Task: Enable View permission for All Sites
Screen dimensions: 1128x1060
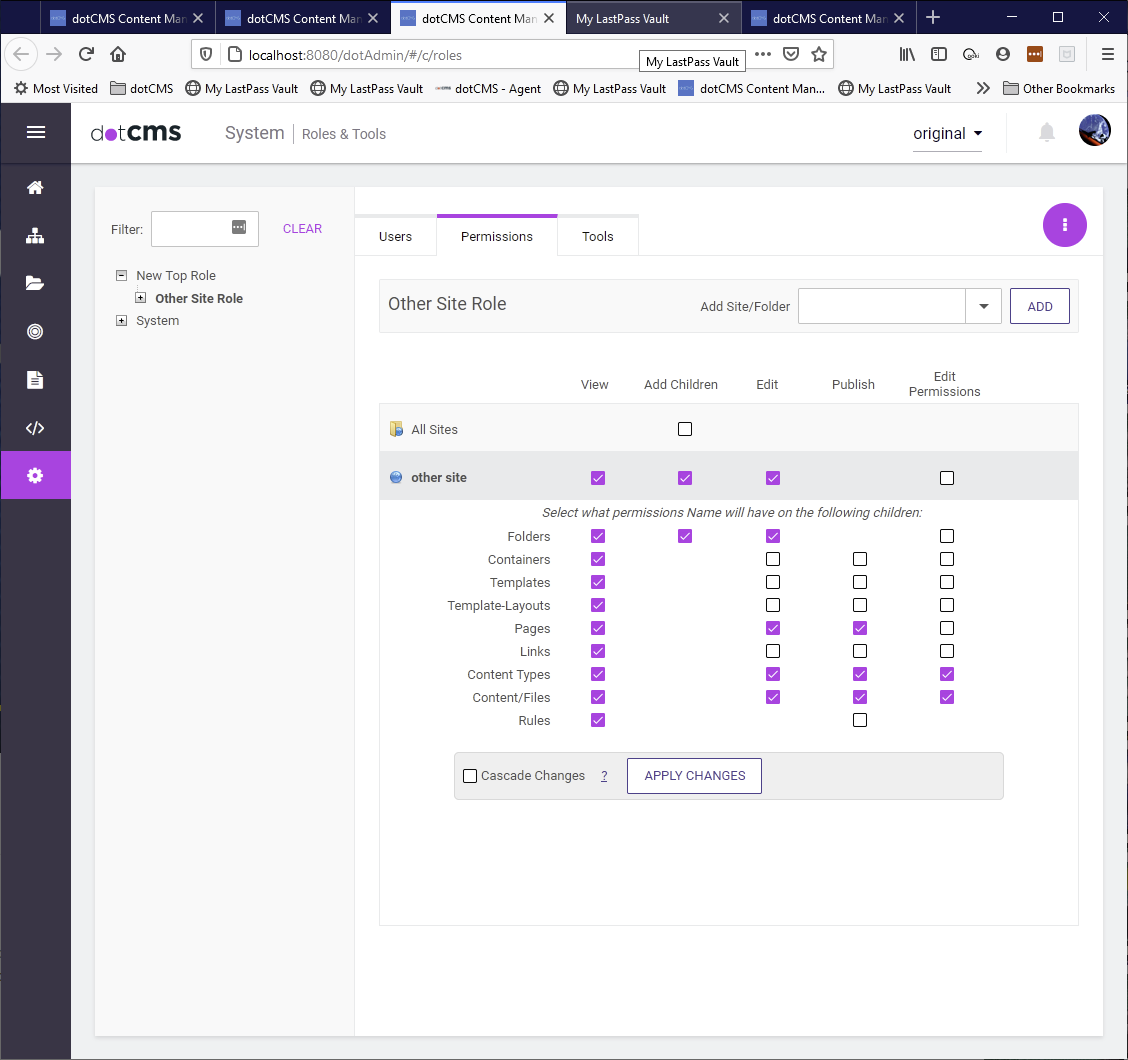Action: [x=685, y=428]
